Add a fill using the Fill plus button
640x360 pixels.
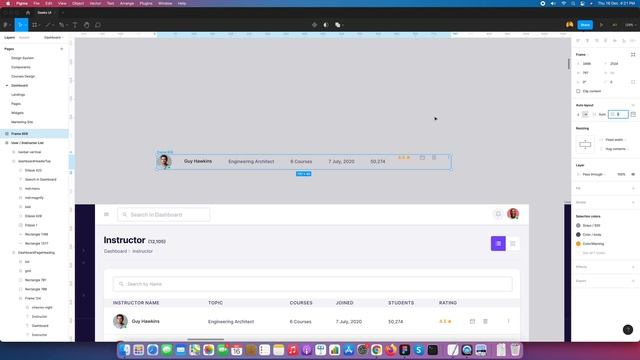(x=633, y=188)
